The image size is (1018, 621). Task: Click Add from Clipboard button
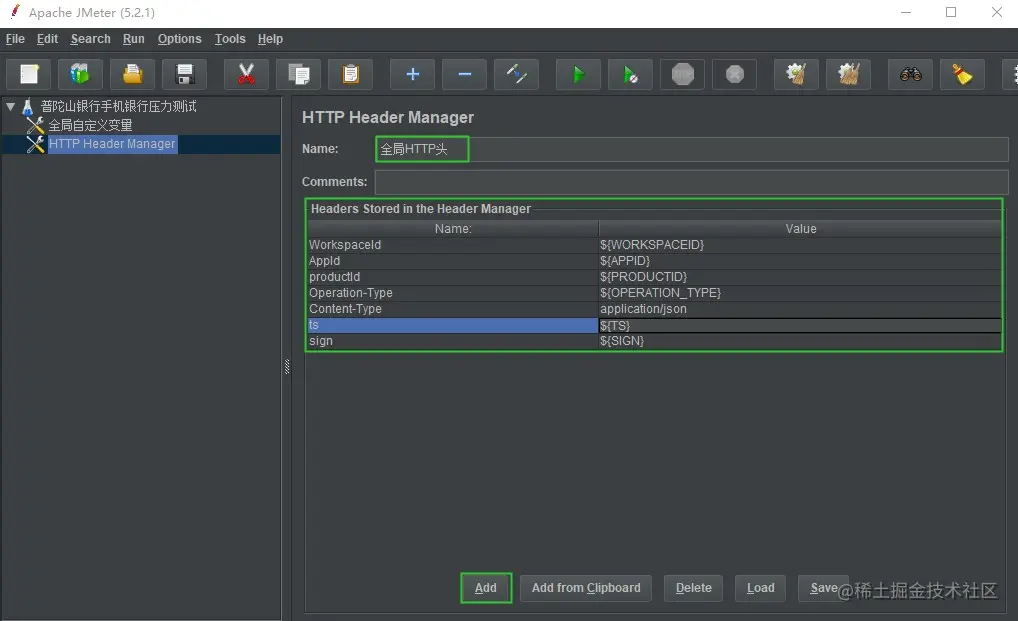click(x=586, y=588)
